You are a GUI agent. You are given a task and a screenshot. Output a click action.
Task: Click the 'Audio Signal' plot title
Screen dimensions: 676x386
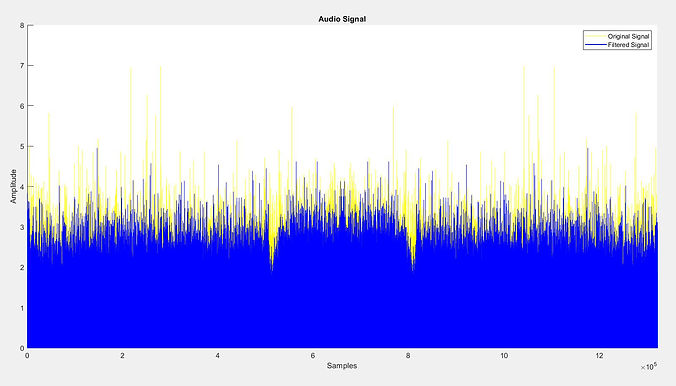coord(342,19)
